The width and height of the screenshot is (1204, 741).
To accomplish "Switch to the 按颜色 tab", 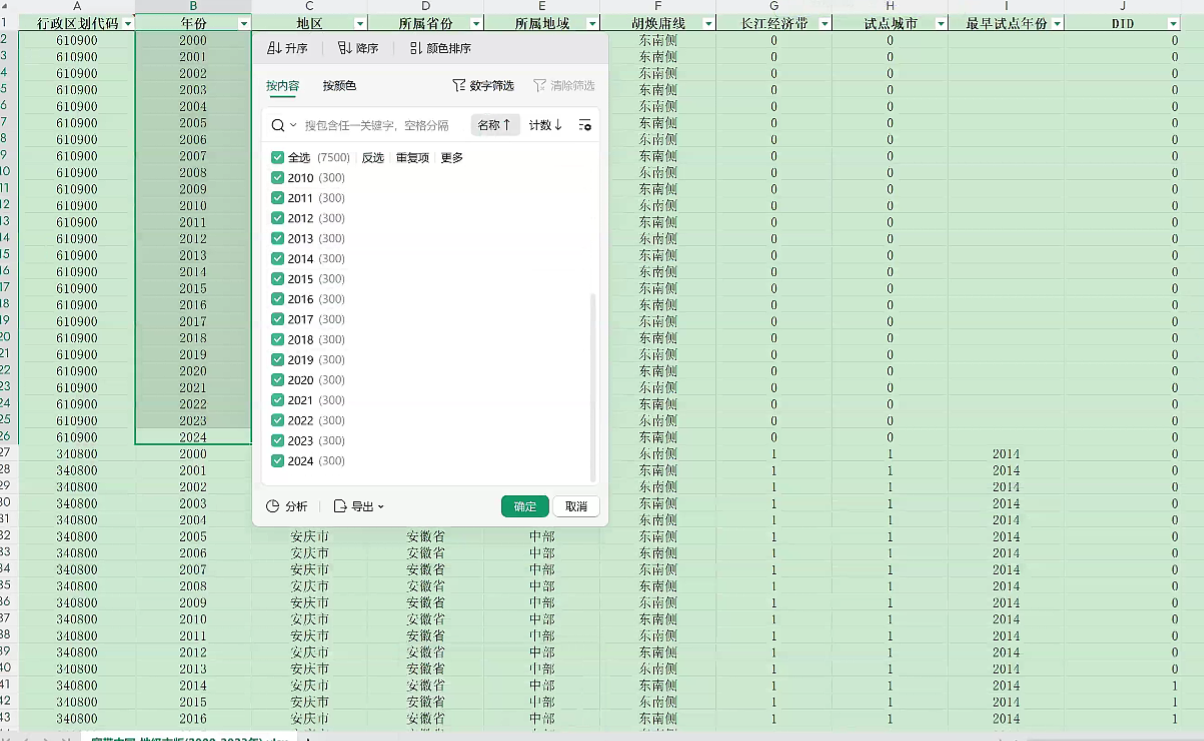I will point(339,86).
